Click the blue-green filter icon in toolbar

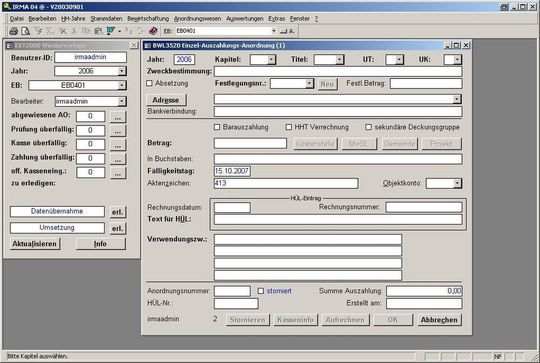click(x=111, y=31)
